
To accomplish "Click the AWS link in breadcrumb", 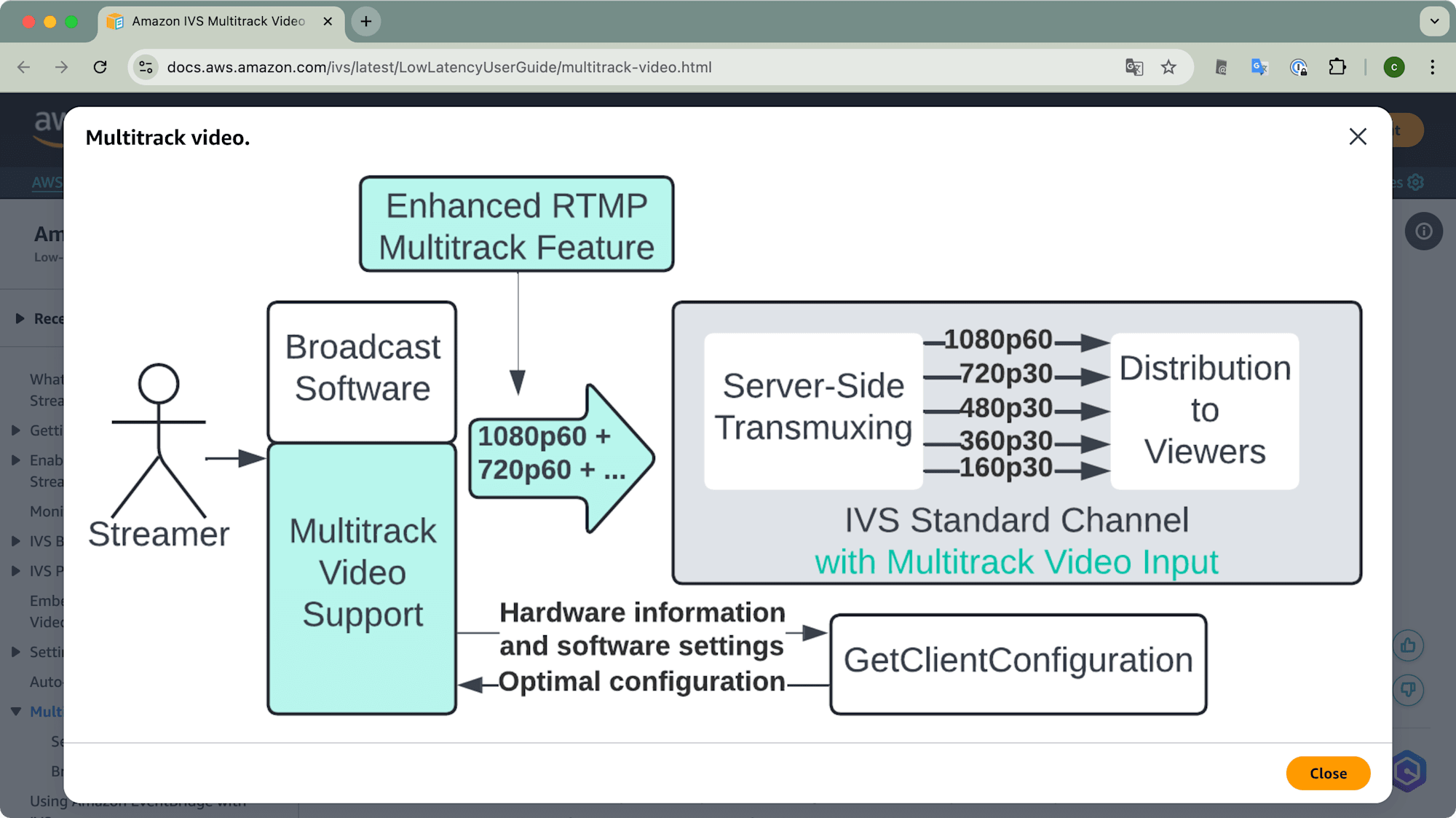I will [47, 182].
